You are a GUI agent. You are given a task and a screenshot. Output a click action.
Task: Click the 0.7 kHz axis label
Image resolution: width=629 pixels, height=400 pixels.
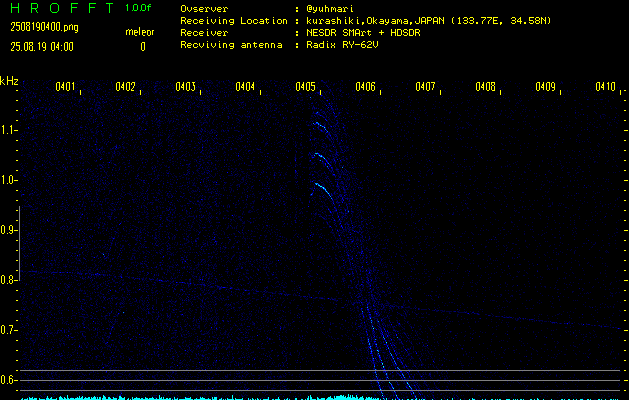7,330
